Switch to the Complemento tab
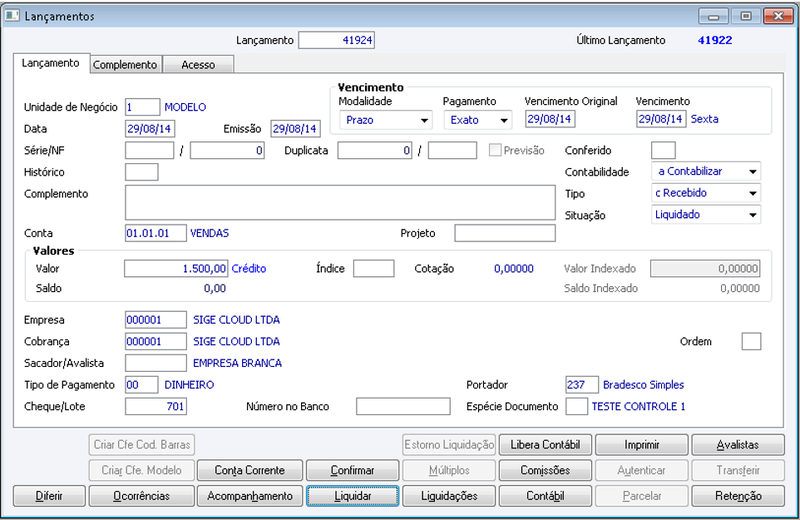This screenshot has height=520, width=800. (x=125, y=65)
